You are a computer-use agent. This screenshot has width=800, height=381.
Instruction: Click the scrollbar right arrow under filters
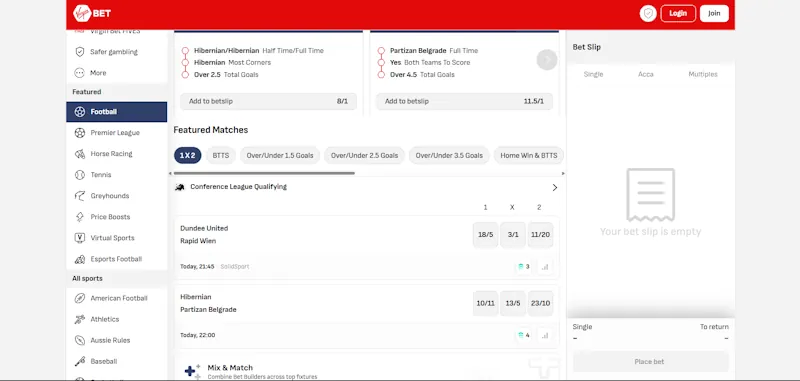point(563,173)
